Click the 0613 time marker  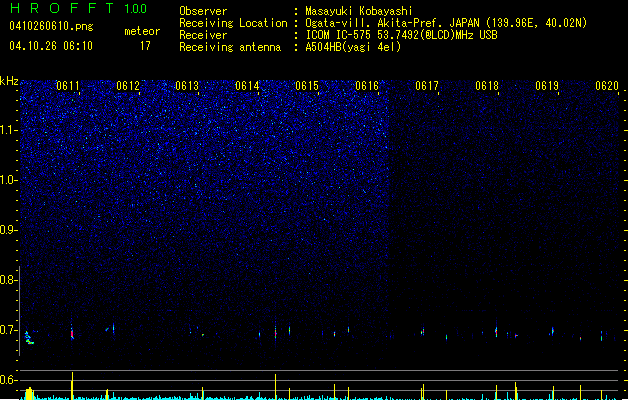[187, 85]
